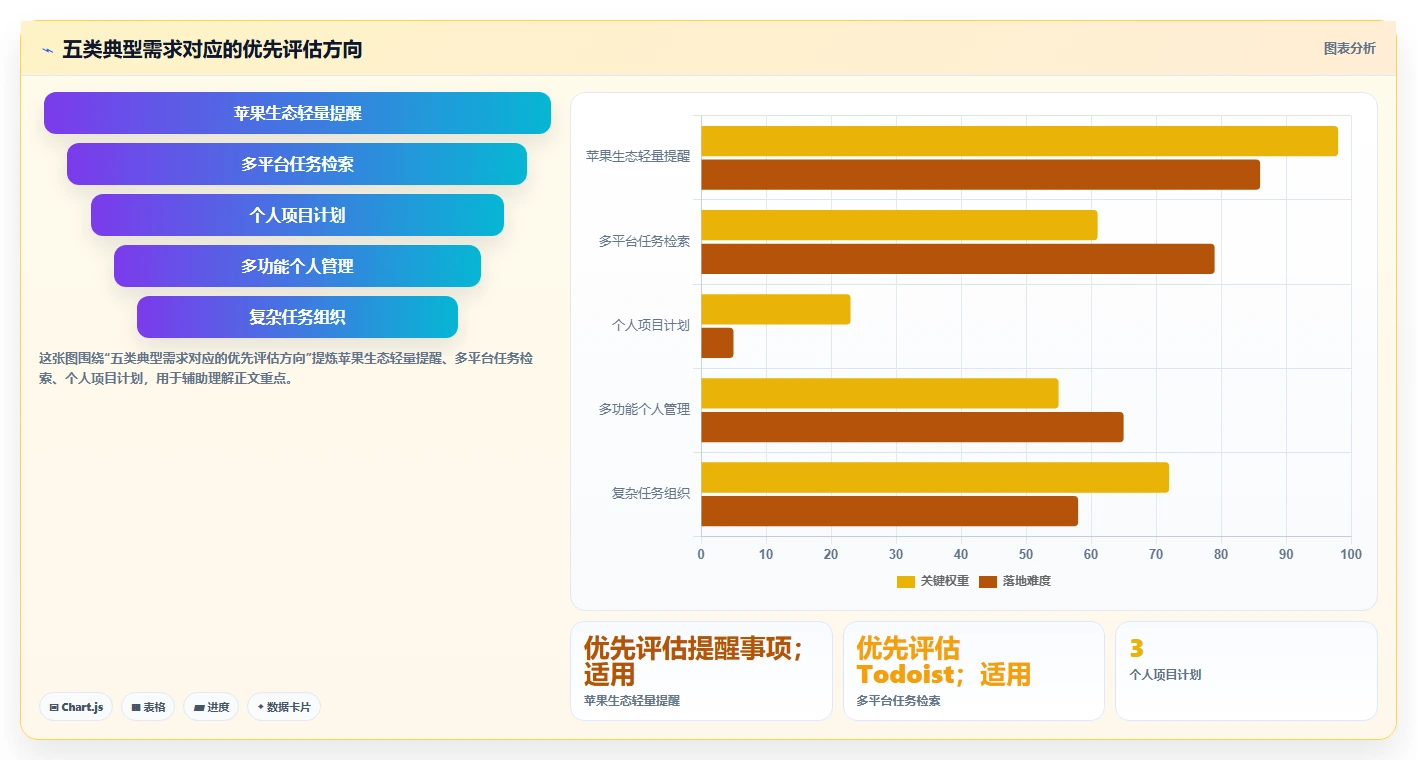Viewport: 1417px width, 760px height.
Task: Click the y-axis label 多功能个人管理
Action: (644, 409)
